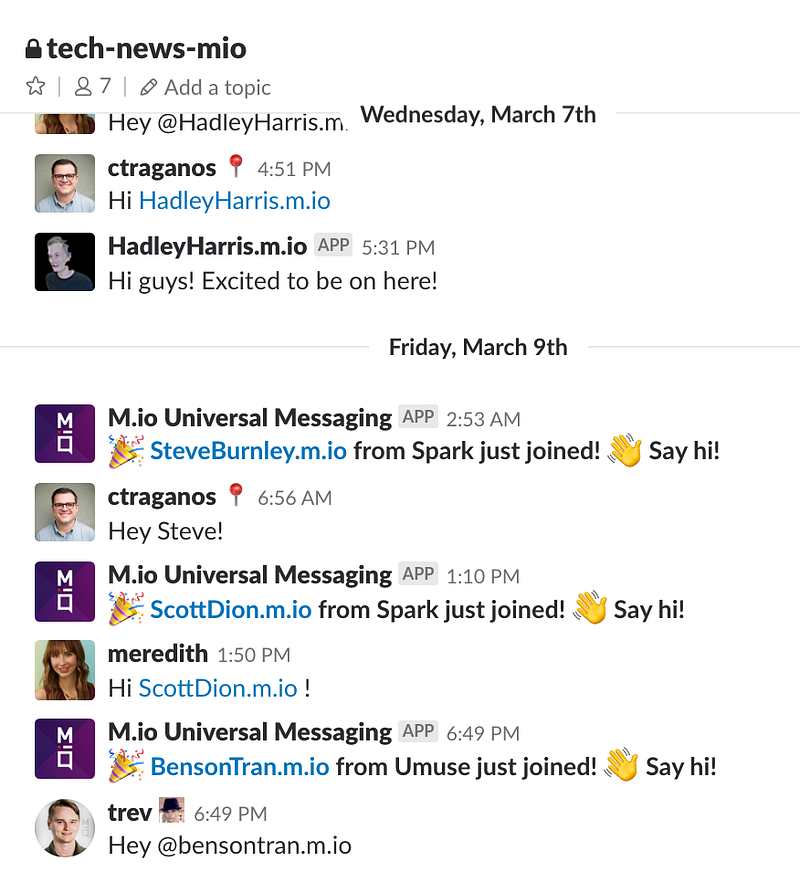Viewport: 800px width, 891px height.
Task: Star the tech-news-mio channel
Action: [35, 87]
